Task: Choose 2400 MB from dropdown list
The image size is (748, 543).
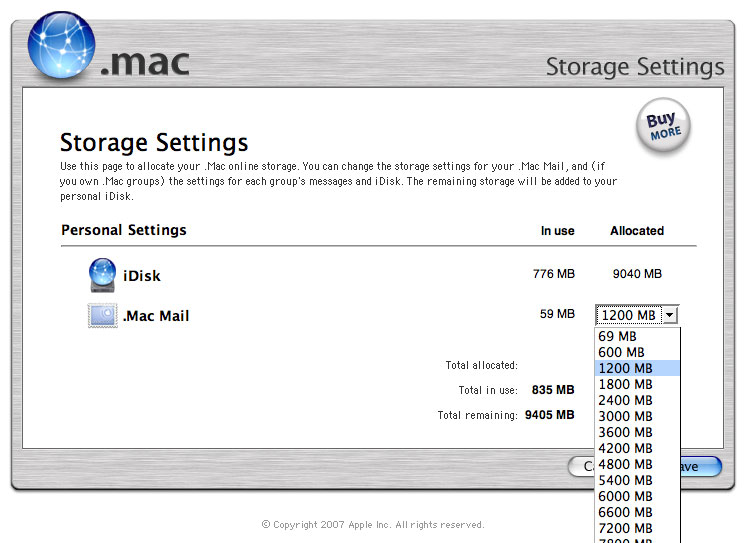Action: point(625,401)
